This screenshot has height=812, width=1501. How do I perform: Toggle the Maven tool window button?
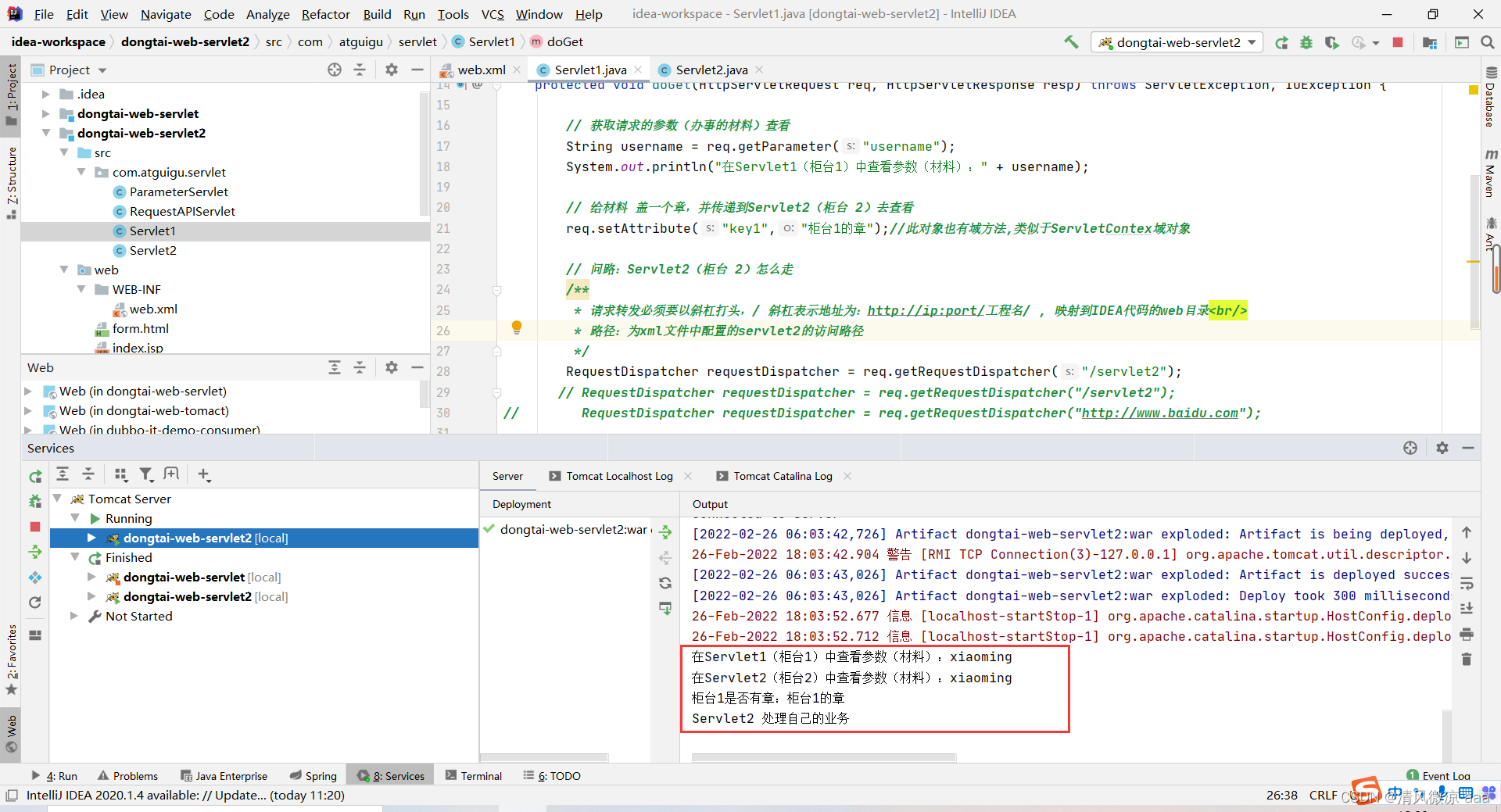pyautogui.click(x=1490, y=173)
